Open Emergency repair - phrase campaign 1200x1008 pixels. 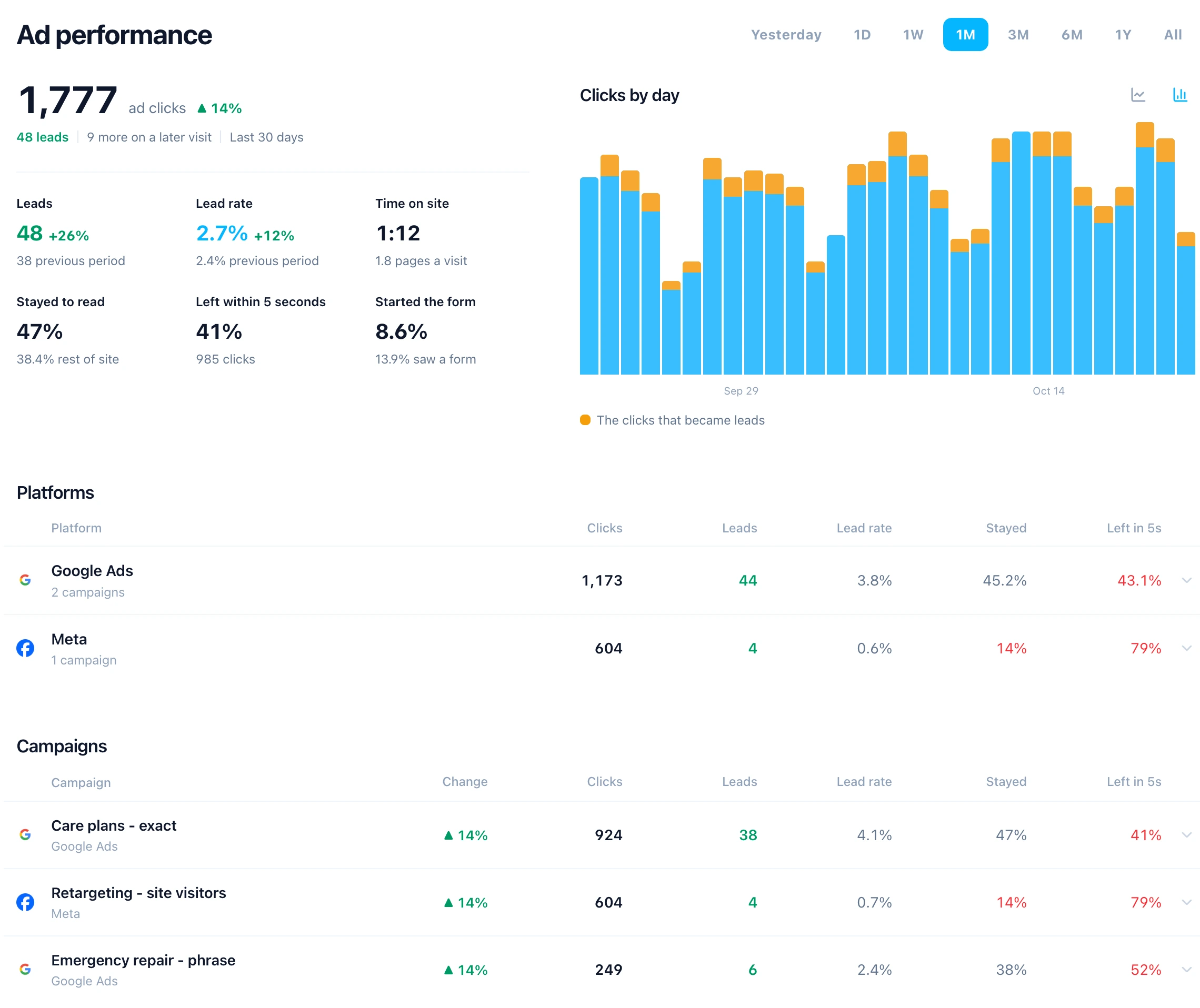(143, 961)
